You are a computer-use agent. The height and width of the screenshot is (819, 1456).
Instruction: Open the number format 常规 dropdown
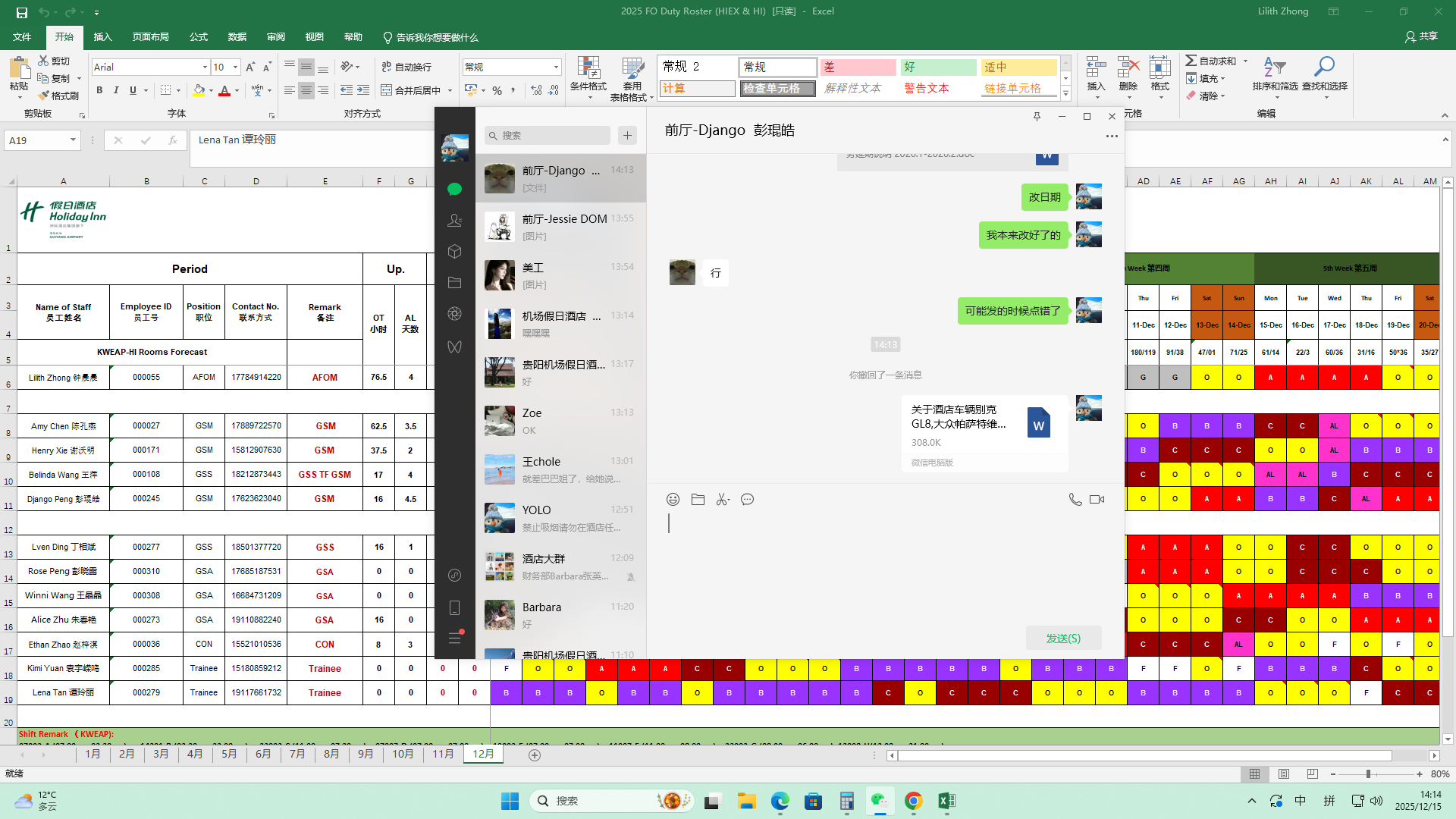556,67
